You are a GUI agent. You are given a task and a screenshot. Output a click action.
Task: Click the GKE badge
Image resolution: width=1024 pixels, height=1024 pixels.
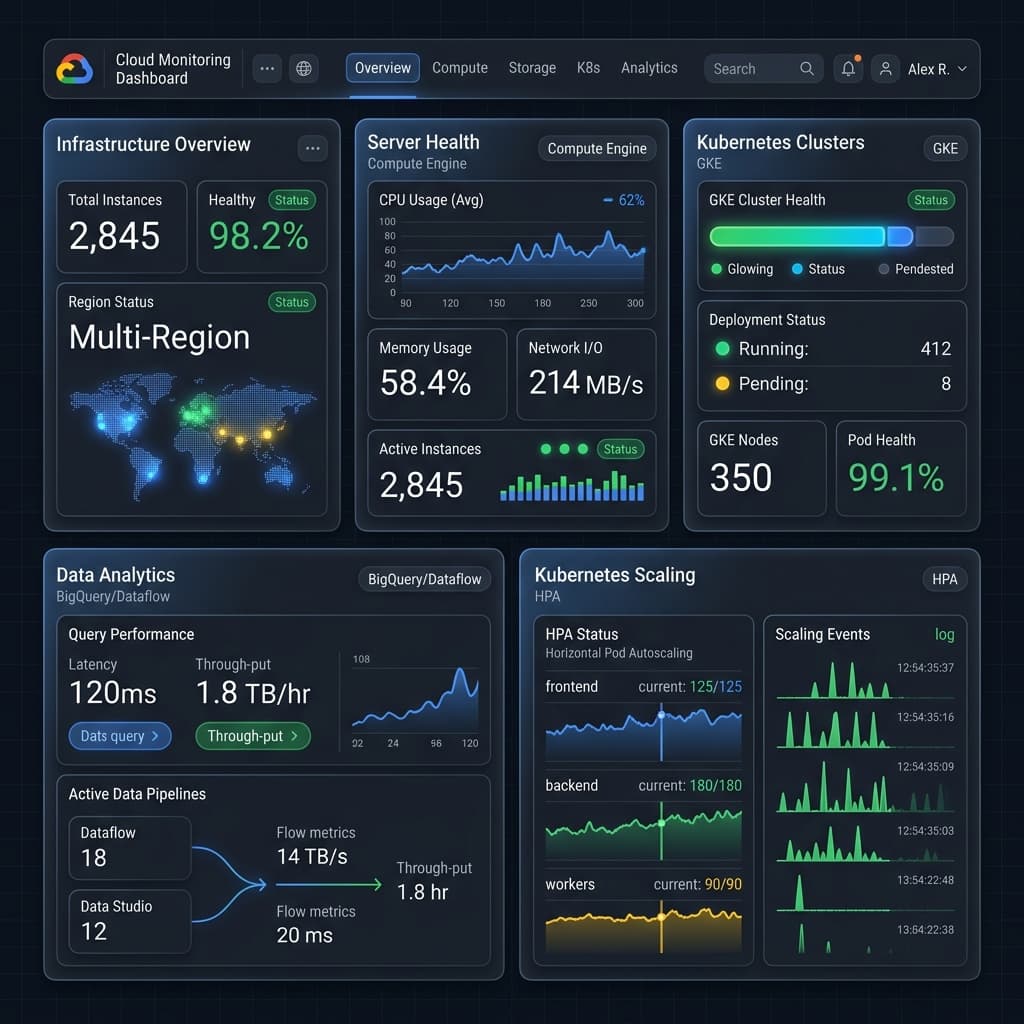[945, 148]
